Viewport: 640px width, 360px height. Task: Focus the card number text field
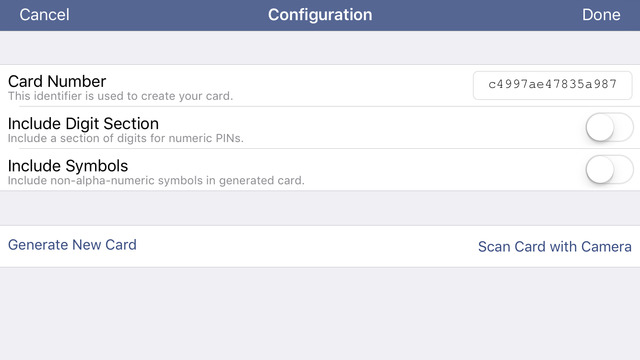(552, 85)
